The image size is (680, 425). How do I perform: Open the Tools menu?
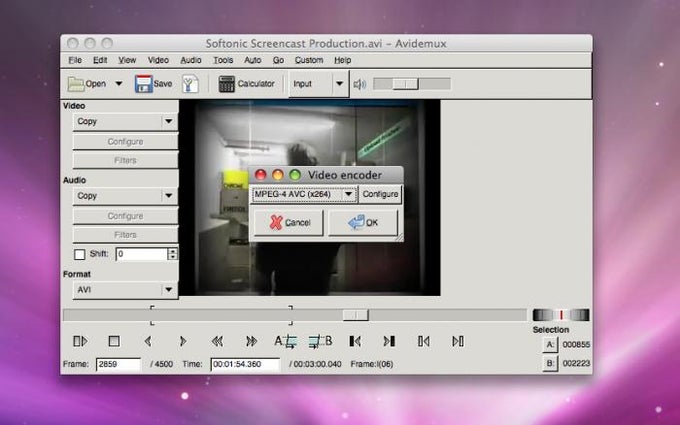tap(223, 60)
